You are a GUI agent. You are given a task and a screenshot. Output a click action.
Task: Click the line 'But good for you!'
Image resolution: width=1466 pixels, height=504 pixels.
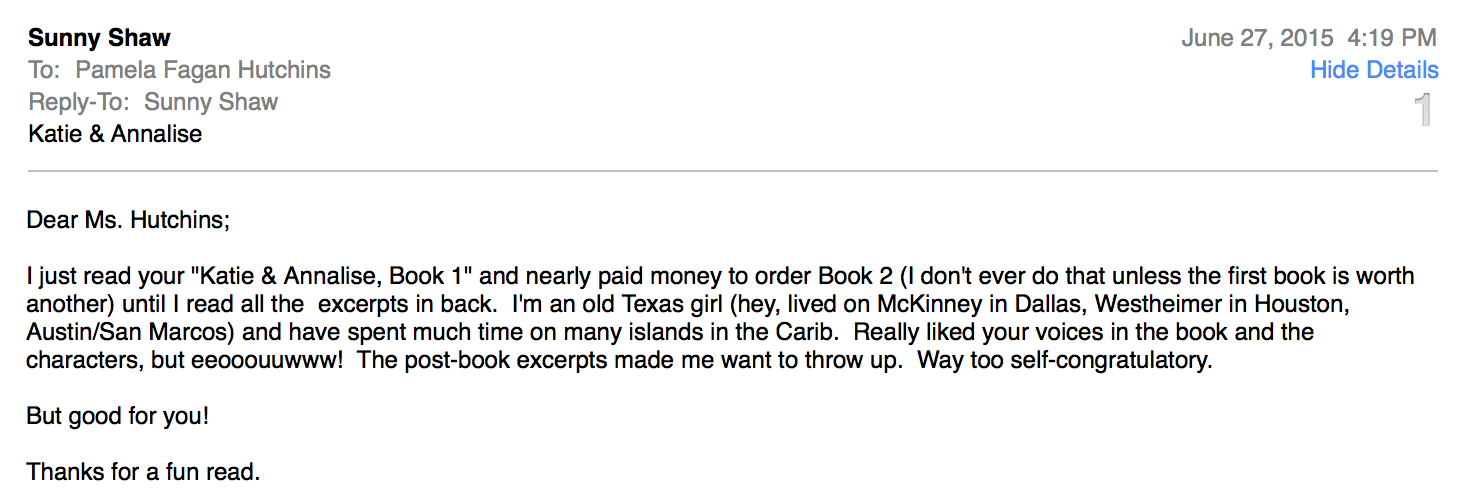coord(118,416)
